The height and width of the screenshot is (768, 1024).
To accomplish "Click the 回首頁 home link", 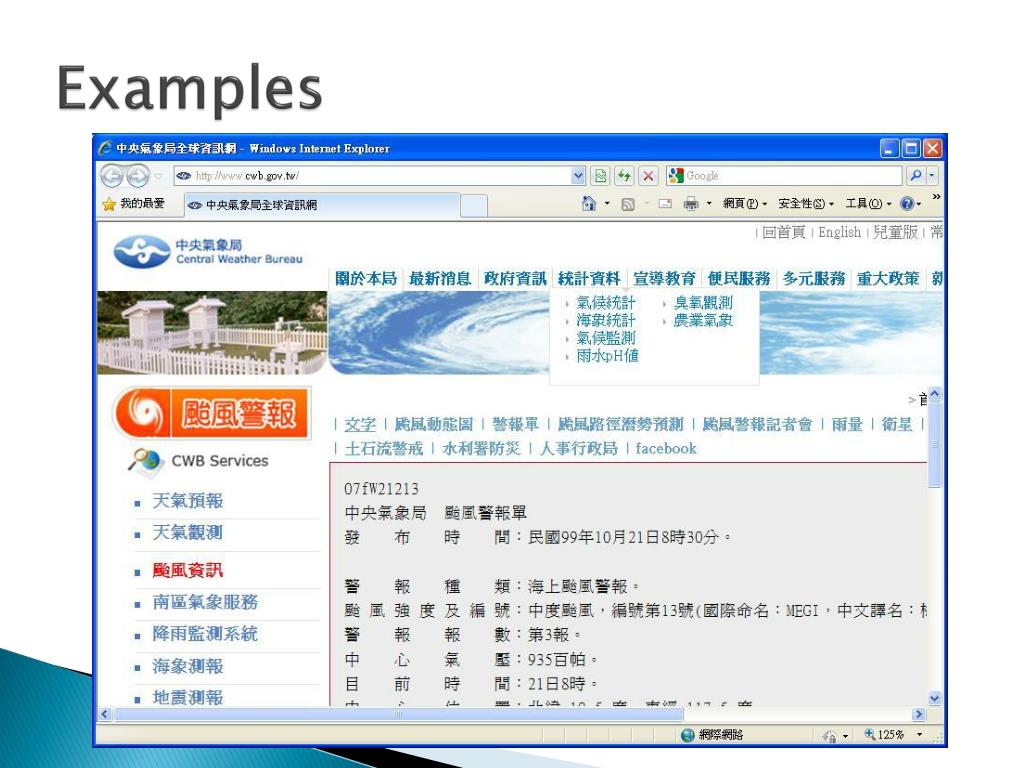I will 784,232.
